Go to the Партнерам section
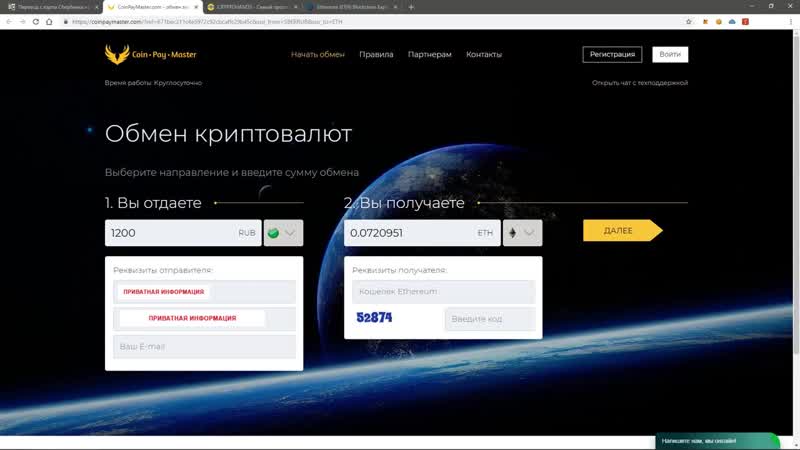 pos(430,54)
